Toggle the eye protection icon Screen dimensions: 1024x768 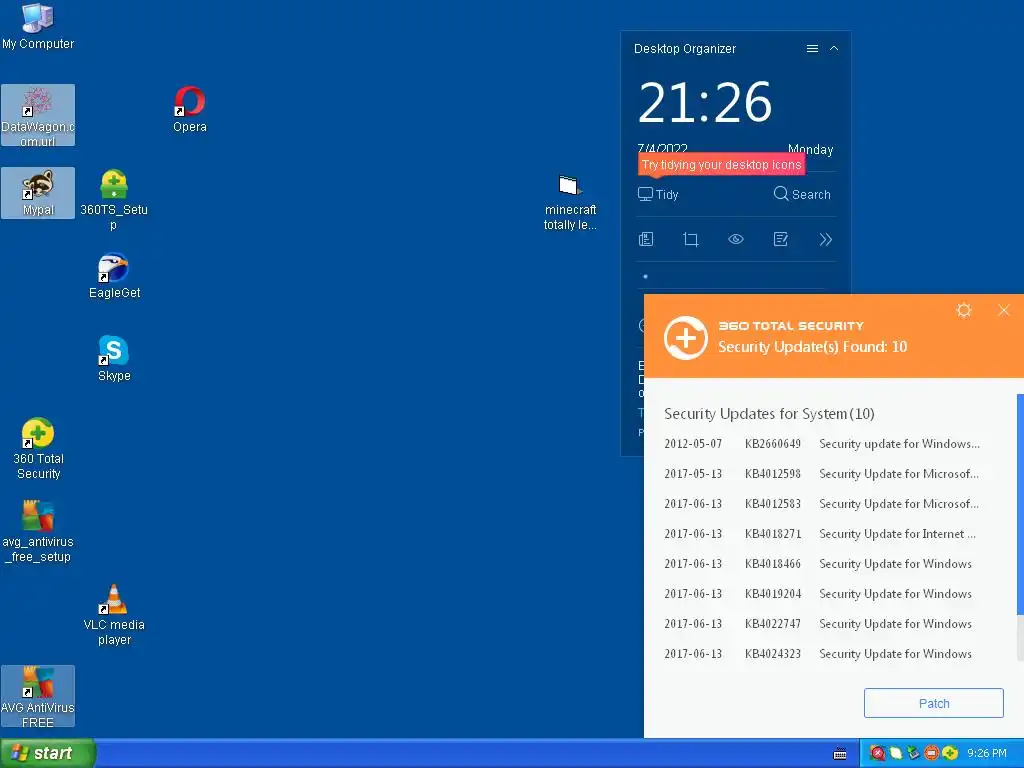point(736,239)
